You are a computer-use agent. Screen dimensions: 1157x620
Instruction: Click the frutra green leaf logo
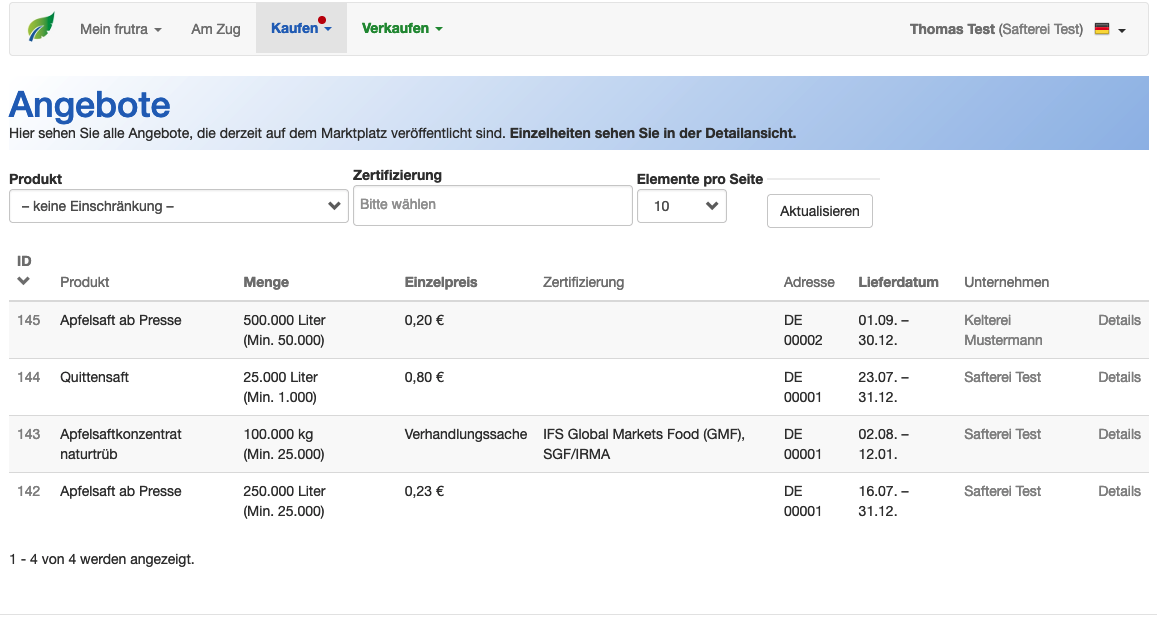click(x=41, y=28)
